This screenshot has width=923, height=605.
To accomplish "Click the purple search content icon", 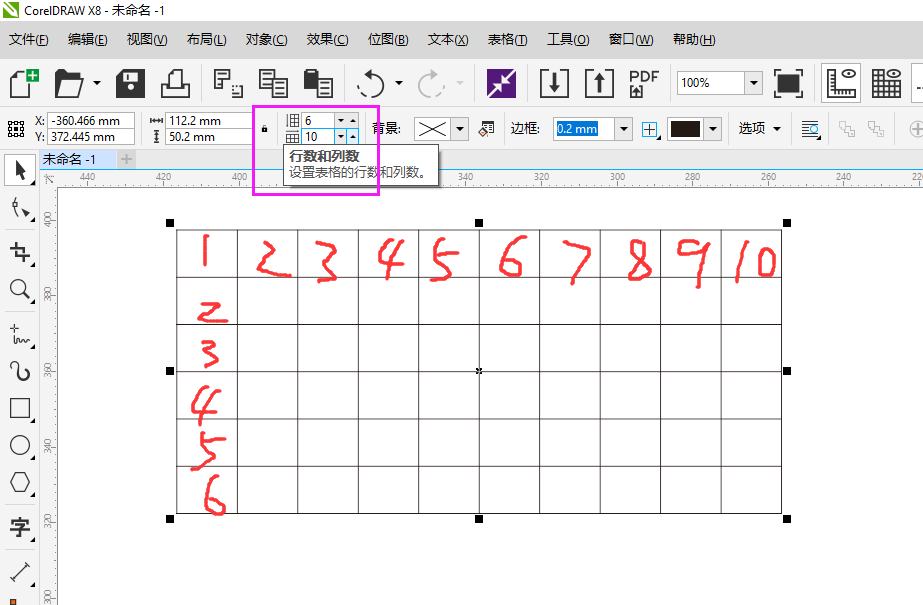I will pyautogui.click(x=501, y=83).
